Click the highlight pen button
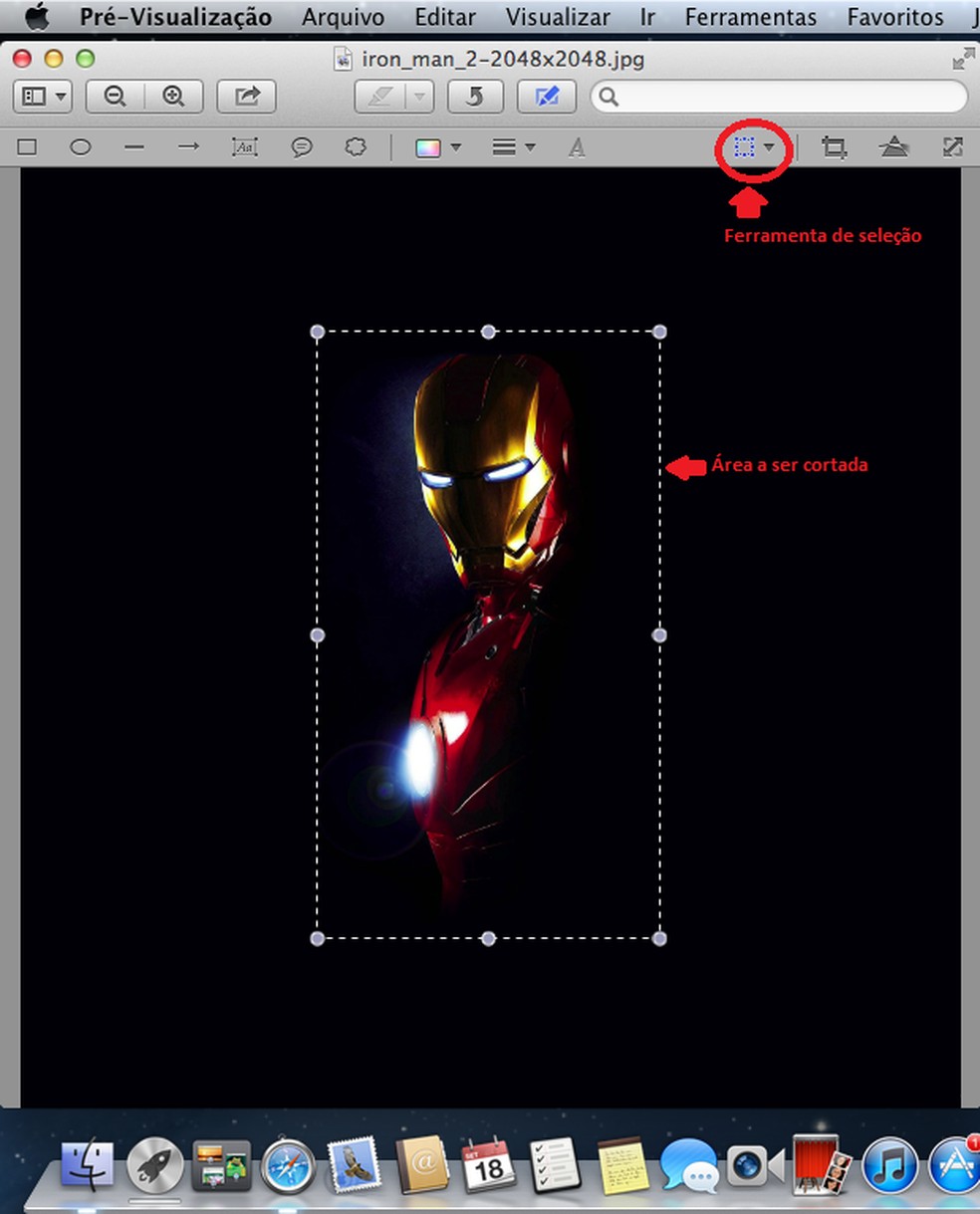980x1214 pixels. pos(381,97)
